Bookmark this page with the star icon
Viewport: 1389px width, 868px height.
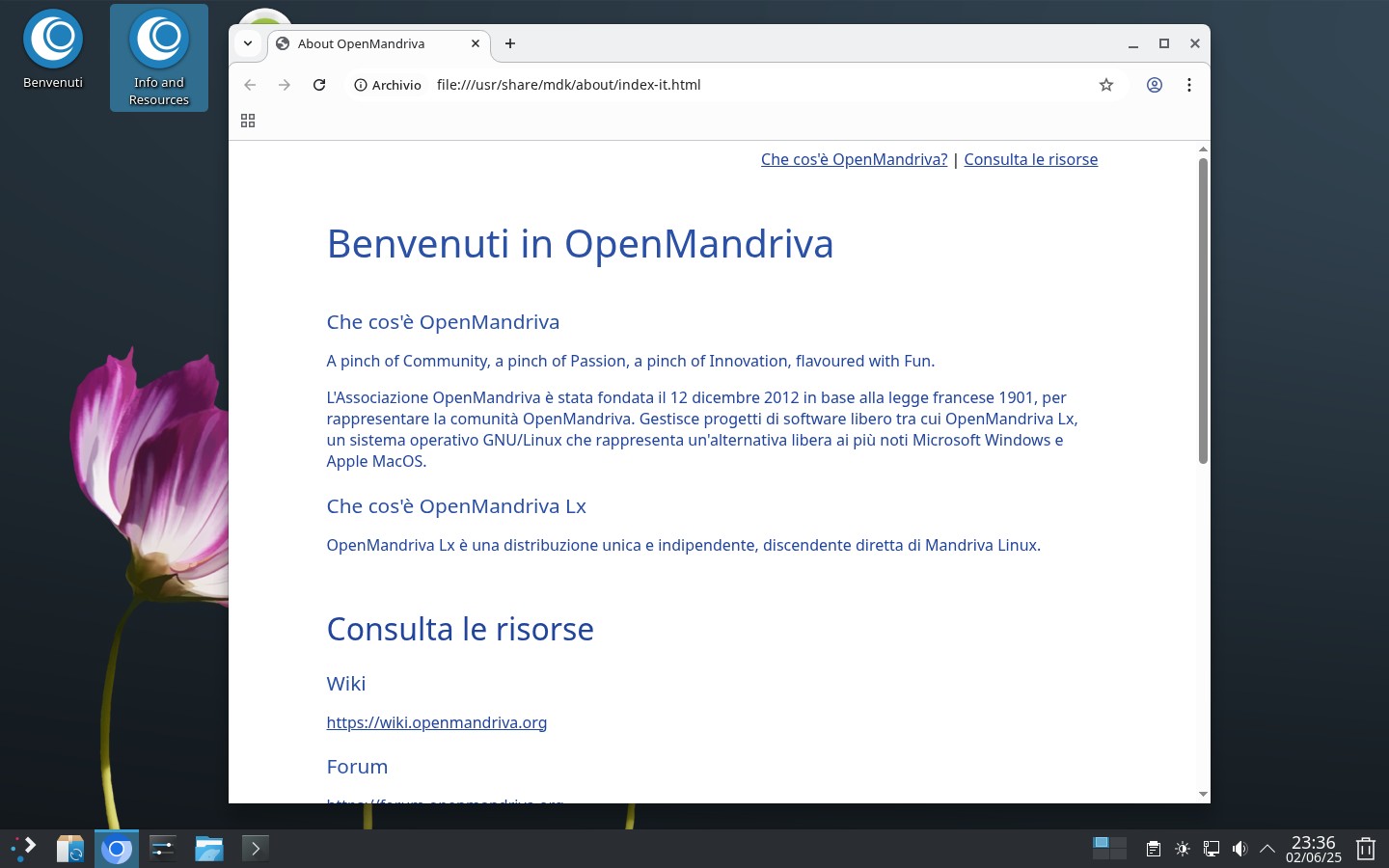1106,85
